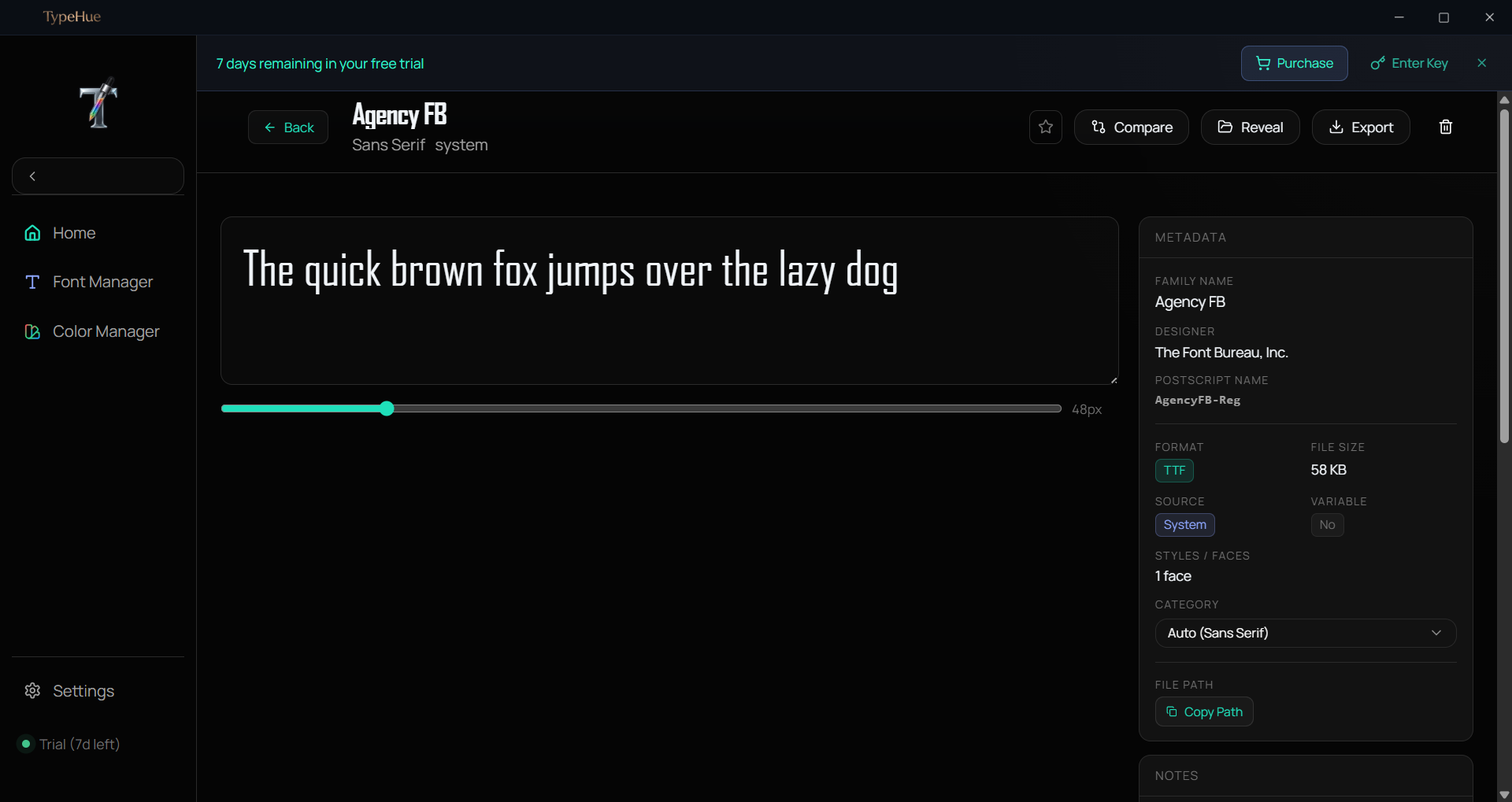
Task: Go Back to the font list
Action: pos(288,128)
